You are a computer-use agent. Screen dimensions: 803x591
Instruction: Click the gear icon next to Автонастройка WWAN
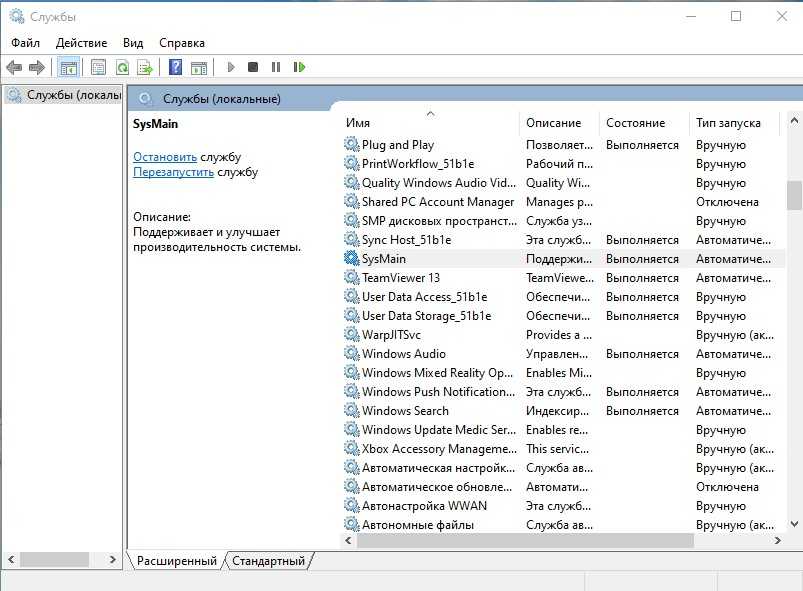(x=351, y=505)
